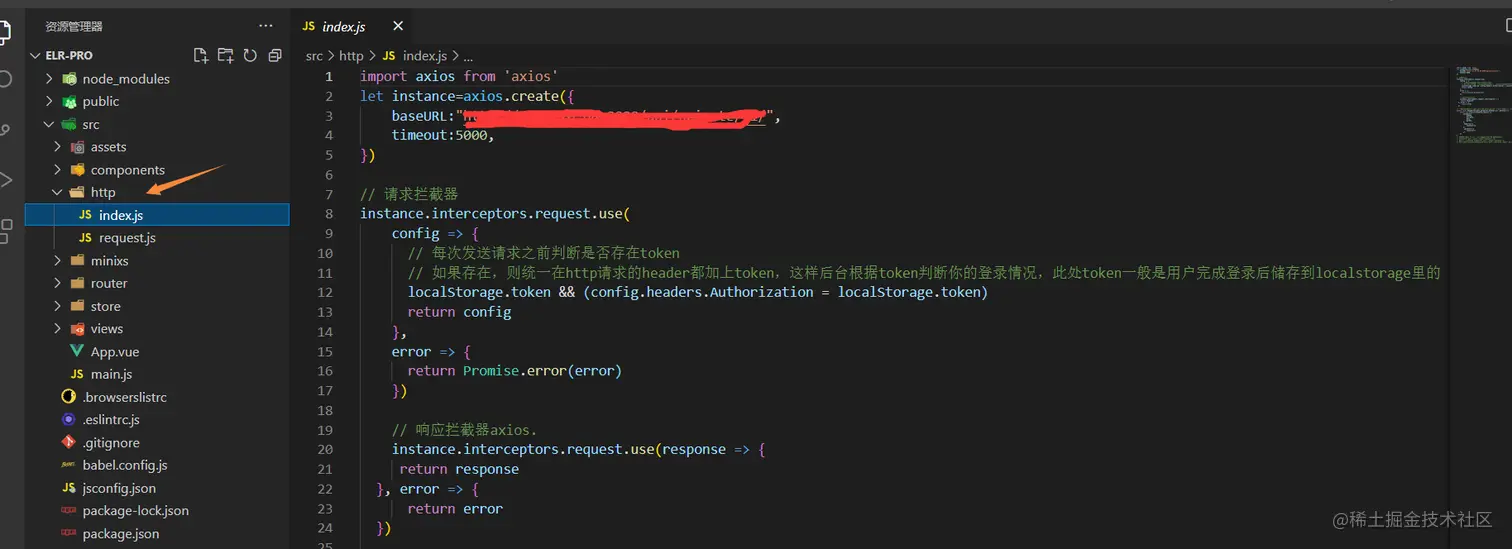
Task: Select index.js in the http folder
Action: [157, 215]
